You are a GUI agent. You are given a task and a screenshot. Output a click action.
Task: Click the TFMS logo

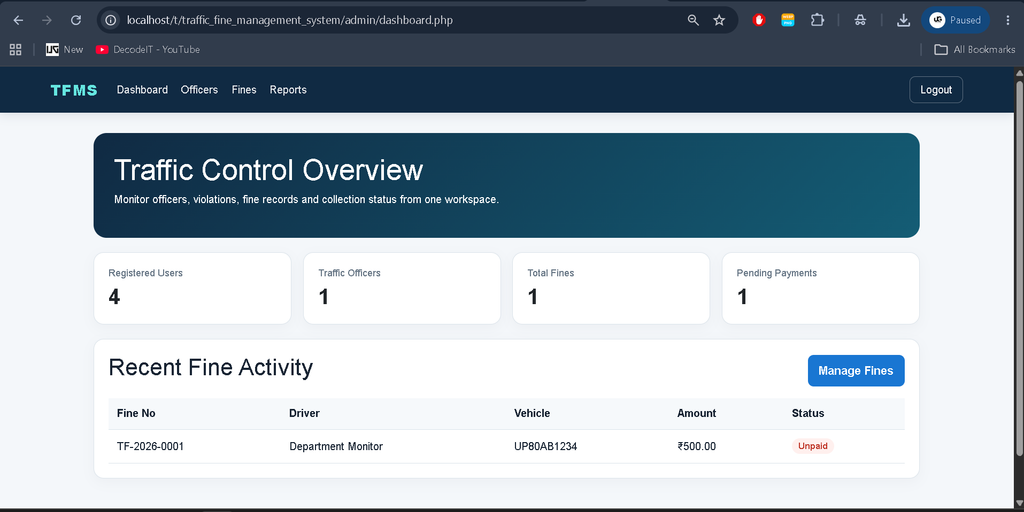coord(74,90)
